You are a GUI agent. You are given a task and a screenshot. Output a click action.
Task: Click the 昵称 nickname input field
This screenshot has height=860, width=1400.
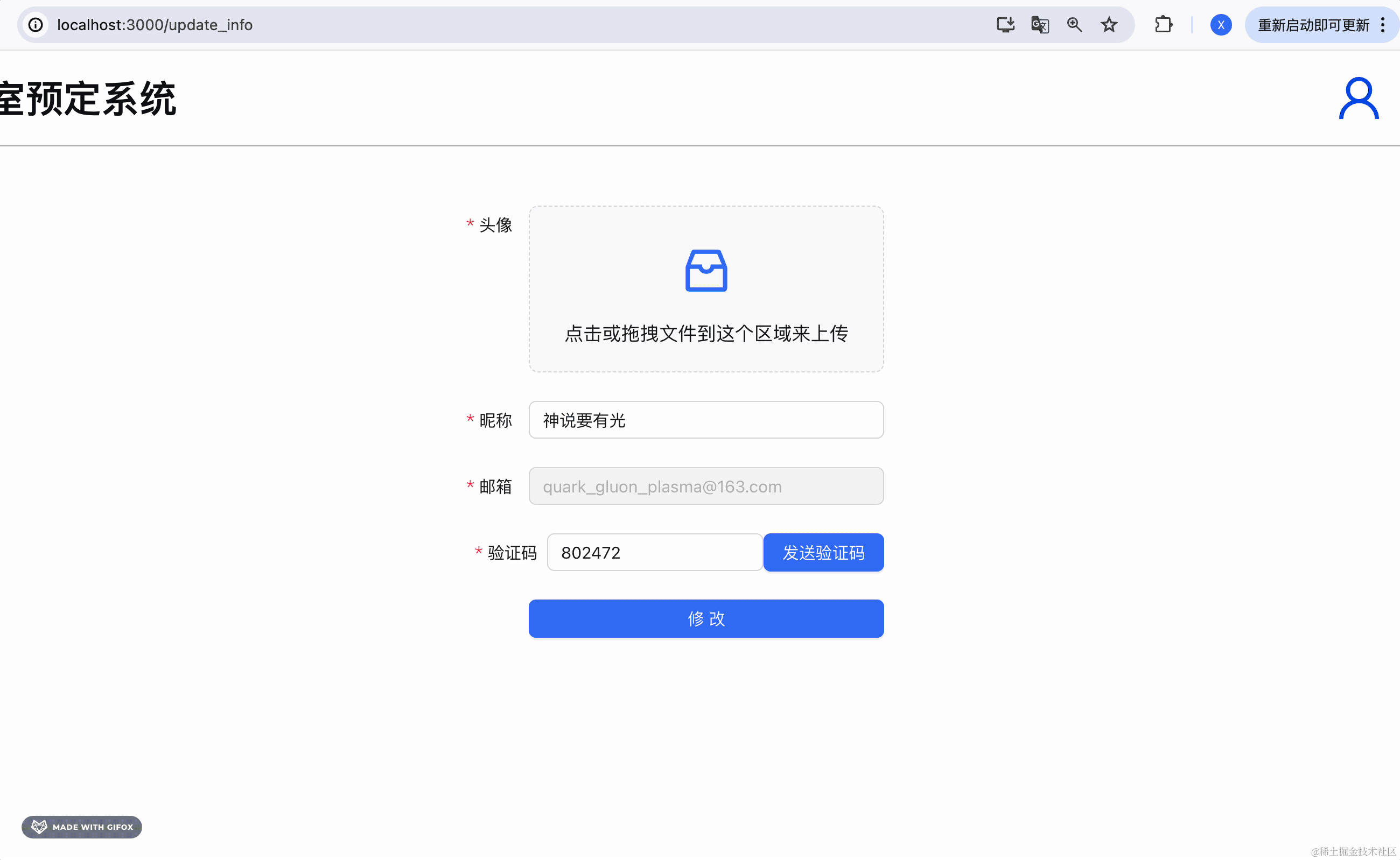point(706,420)
